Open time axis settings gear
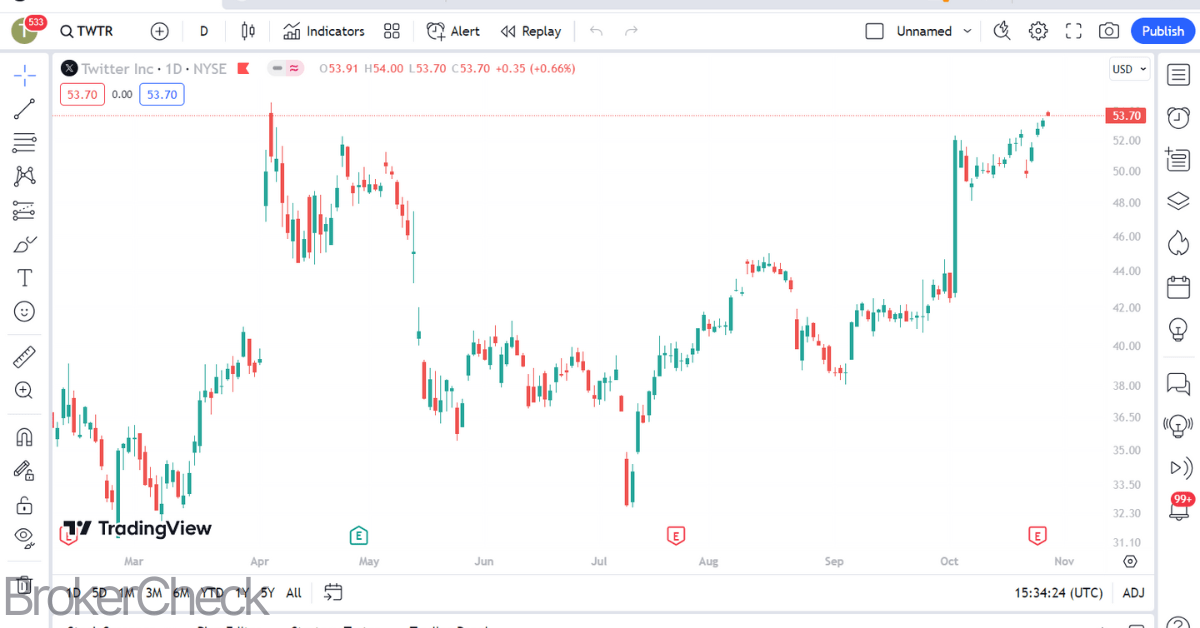 pos(1130,561)
